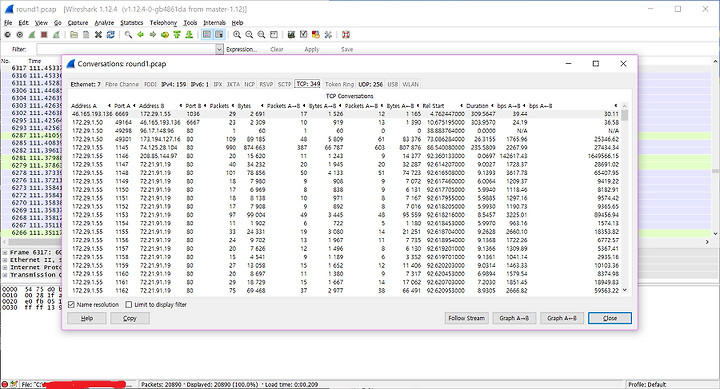Go forward in packet history arrow

tap(152, 34)
